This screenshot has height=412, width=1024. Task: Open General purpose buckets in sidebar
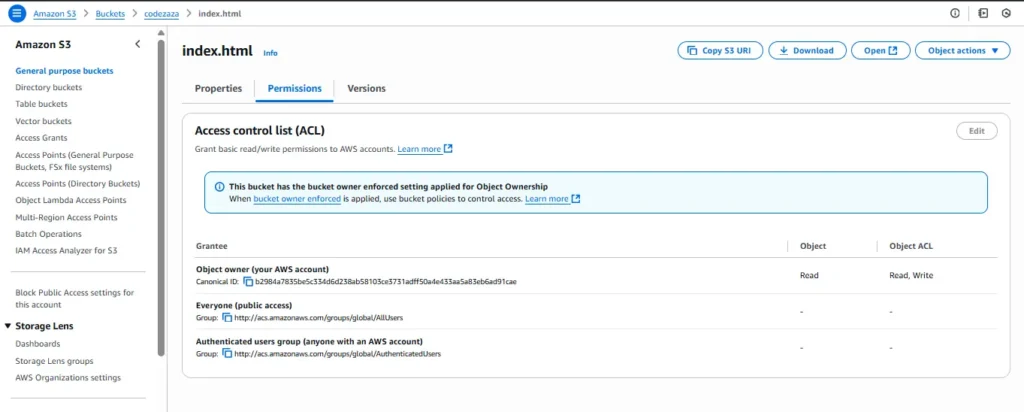coord(64,71)
